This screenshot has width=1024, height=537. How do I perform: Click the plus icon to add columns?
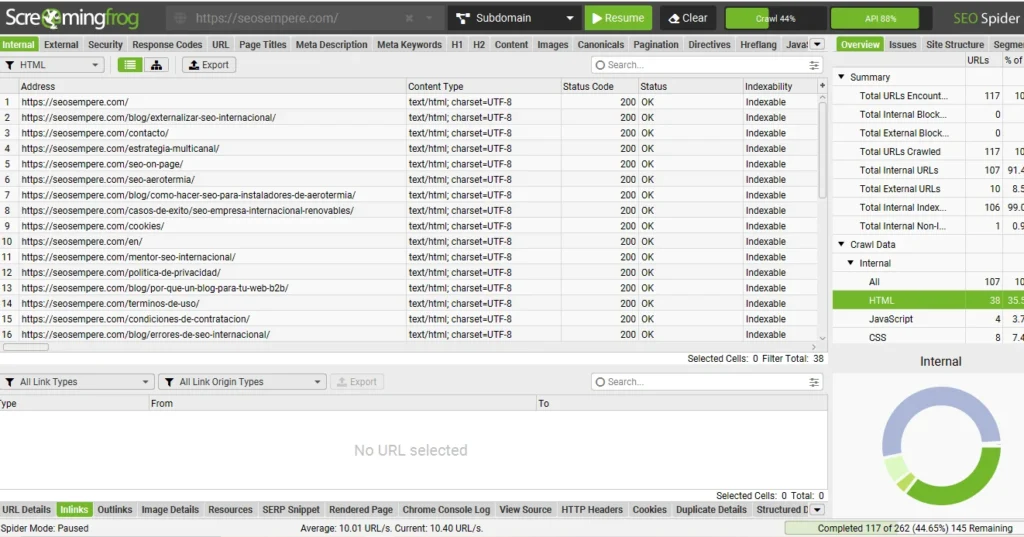pyautogui.click(x=823, y=86)
